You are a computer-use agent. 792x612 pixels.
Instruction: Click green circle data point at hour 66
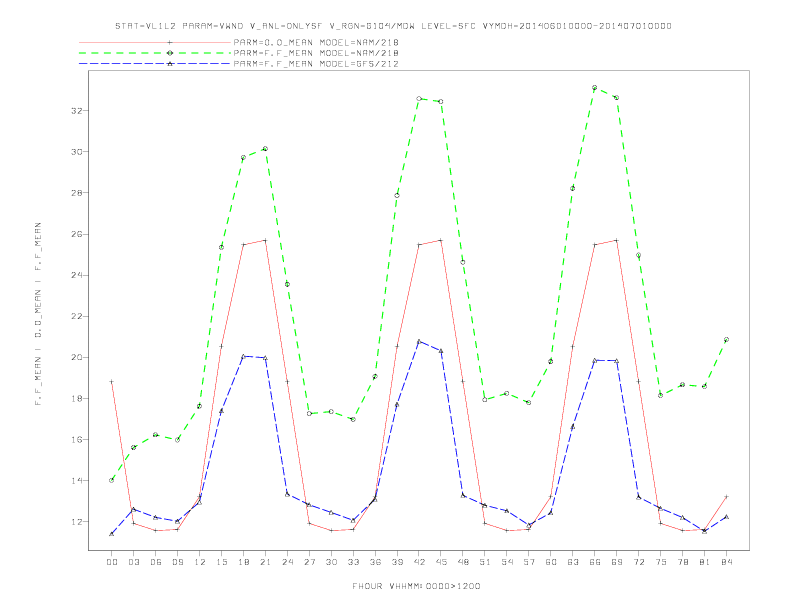point(595,88)
